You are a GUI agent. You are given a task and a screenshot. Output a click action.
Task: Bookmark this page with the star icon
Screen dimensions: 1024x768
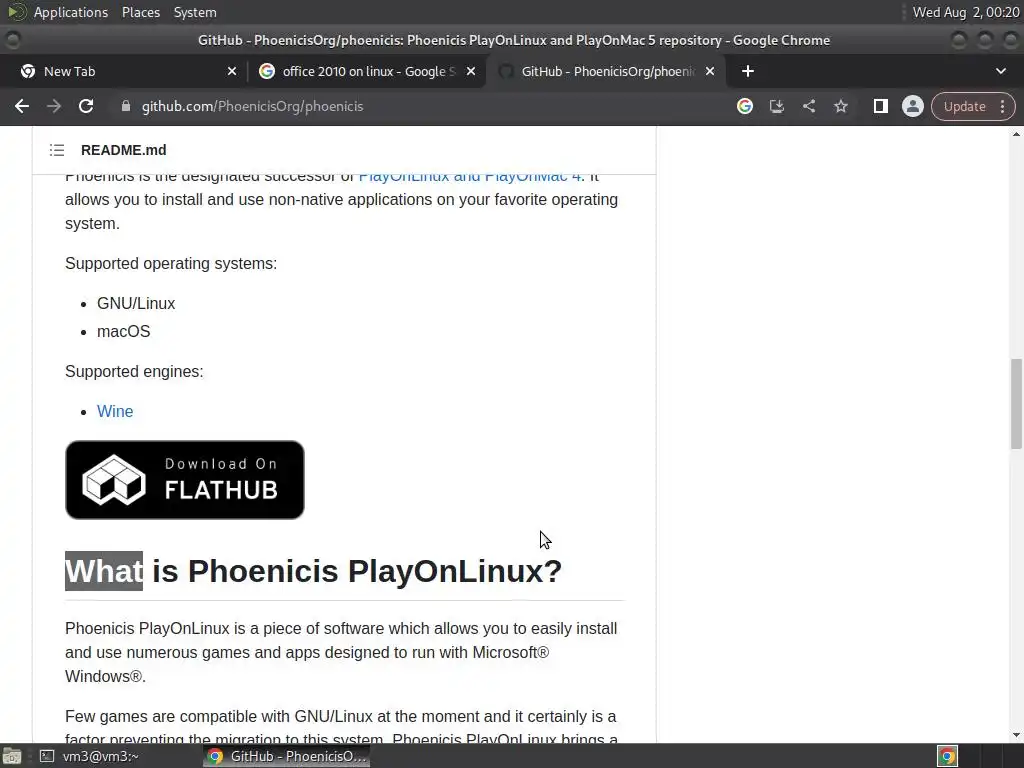click(840, 106)
